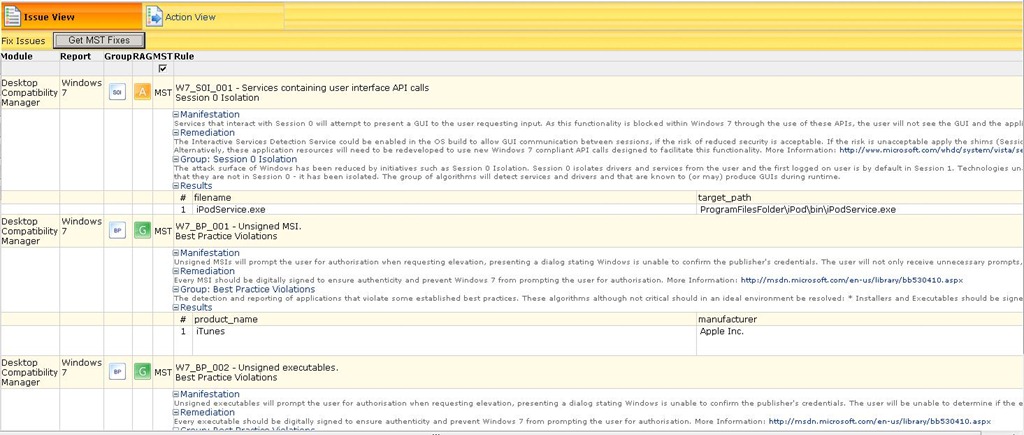The height and width of the screenshot is (435, 1024).
Task: Select the ProgramFilesFolder iPodService.exe target path cell
Action: (x=860, y=210)
